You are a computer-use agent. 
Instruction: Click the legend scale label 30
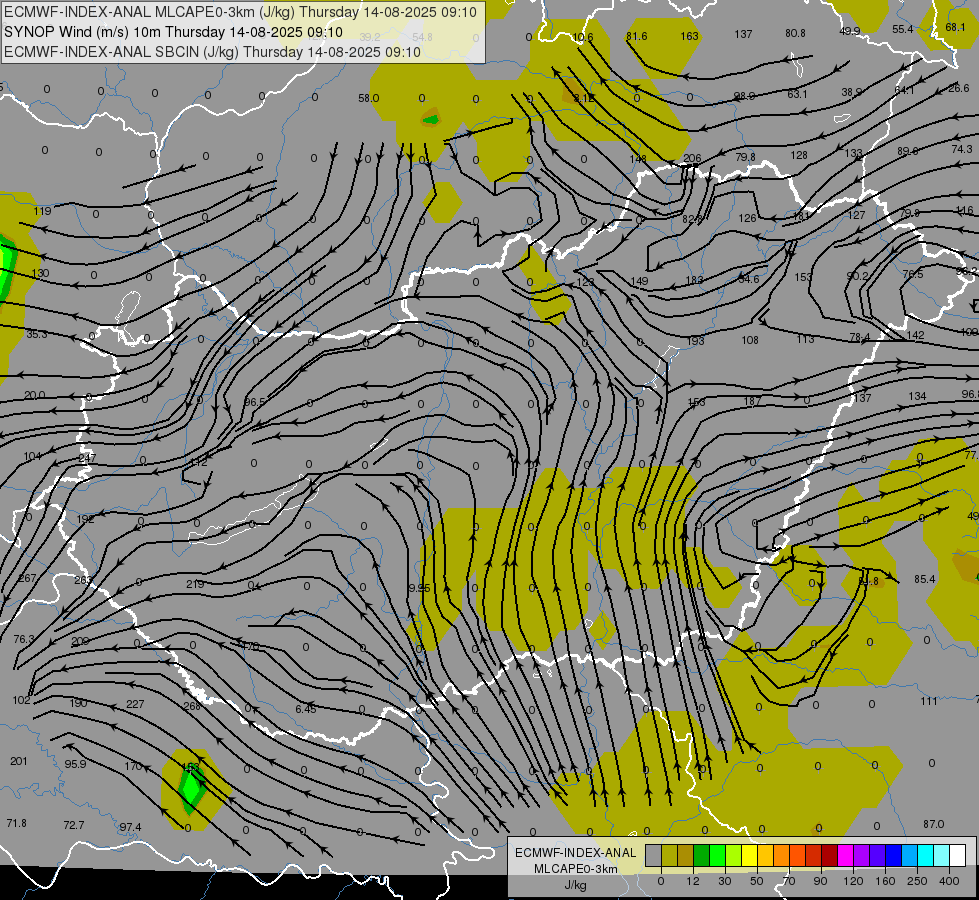[724, 881]
